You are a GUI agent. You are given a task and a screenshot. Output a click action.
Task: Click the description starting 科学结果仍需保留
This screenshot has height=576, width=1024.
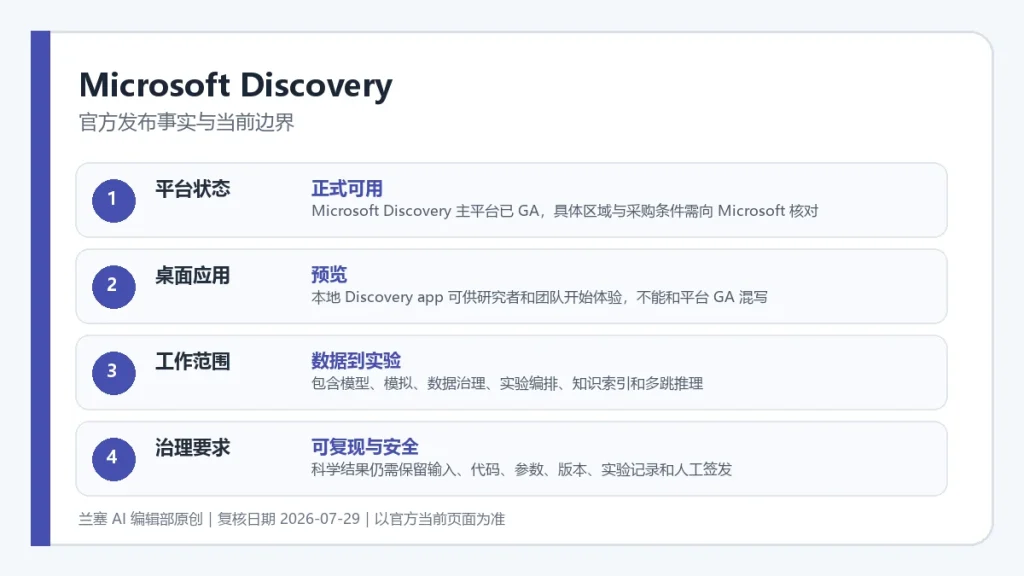[522, 470]
